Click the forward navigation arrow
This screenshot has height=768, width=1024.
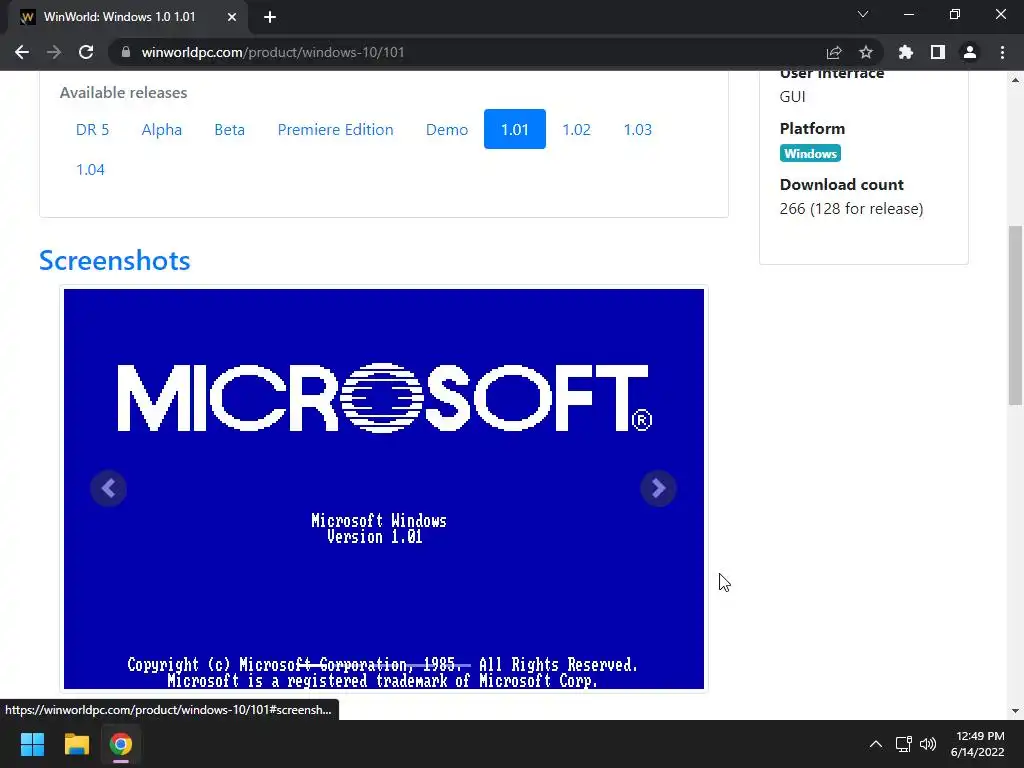pos(54,52)
